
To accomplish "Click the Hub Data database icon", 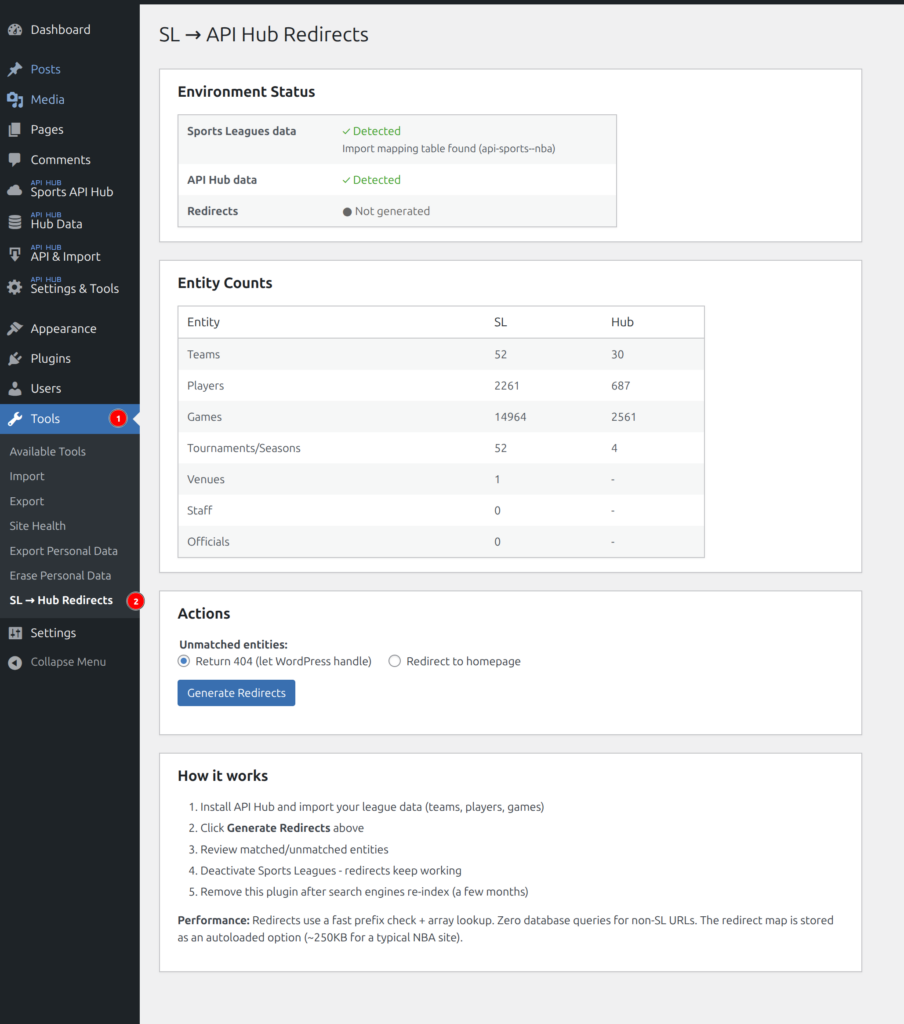I will (15, 222).
